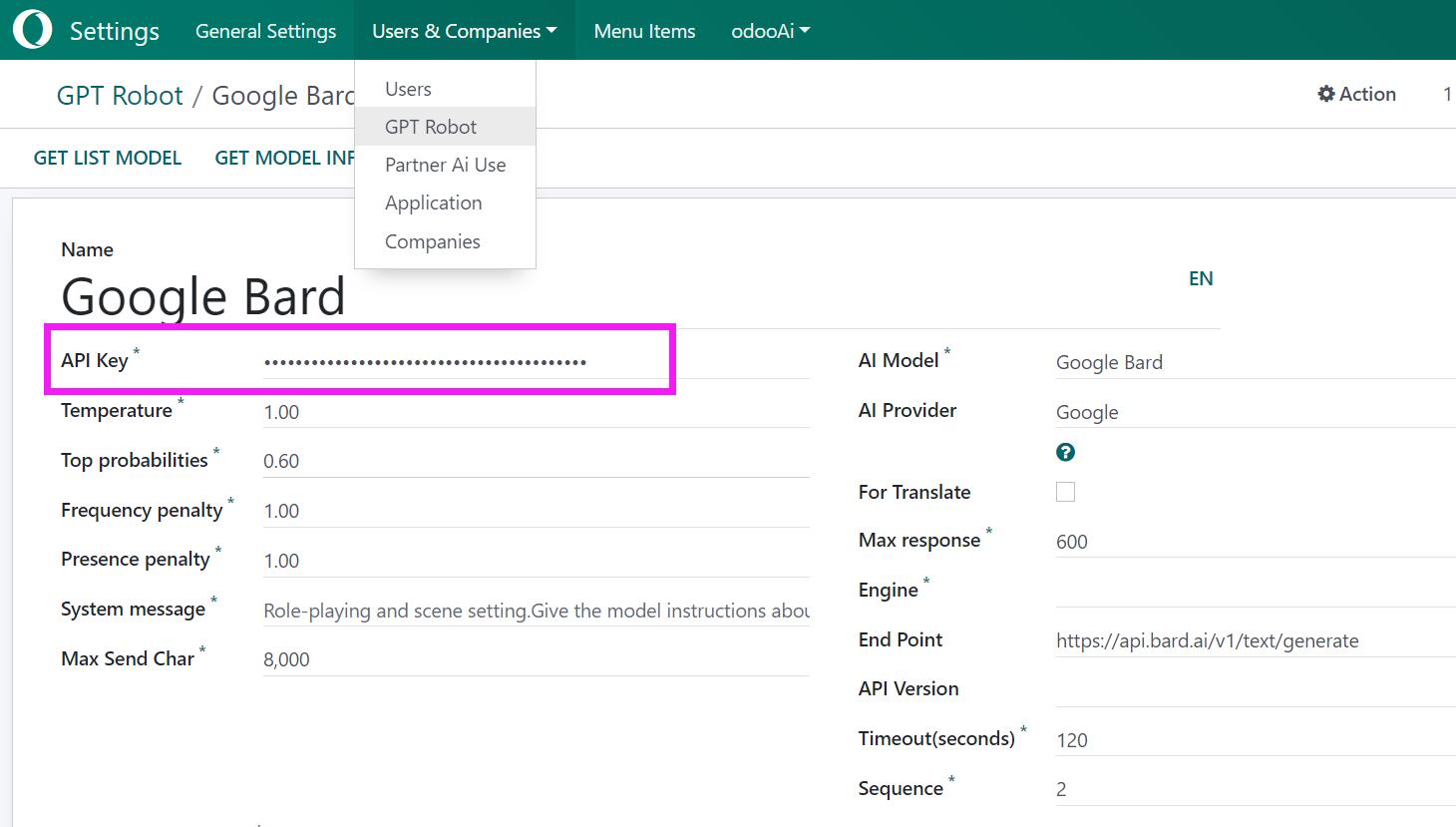1456x827 pixels.
Task: Open Menu Items in top bar
Action: [644, 31]
